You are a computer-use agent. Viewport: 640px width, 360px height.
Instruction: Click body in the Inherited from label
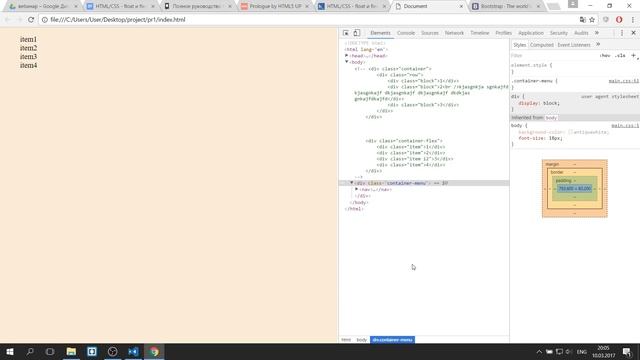(551, 118)
